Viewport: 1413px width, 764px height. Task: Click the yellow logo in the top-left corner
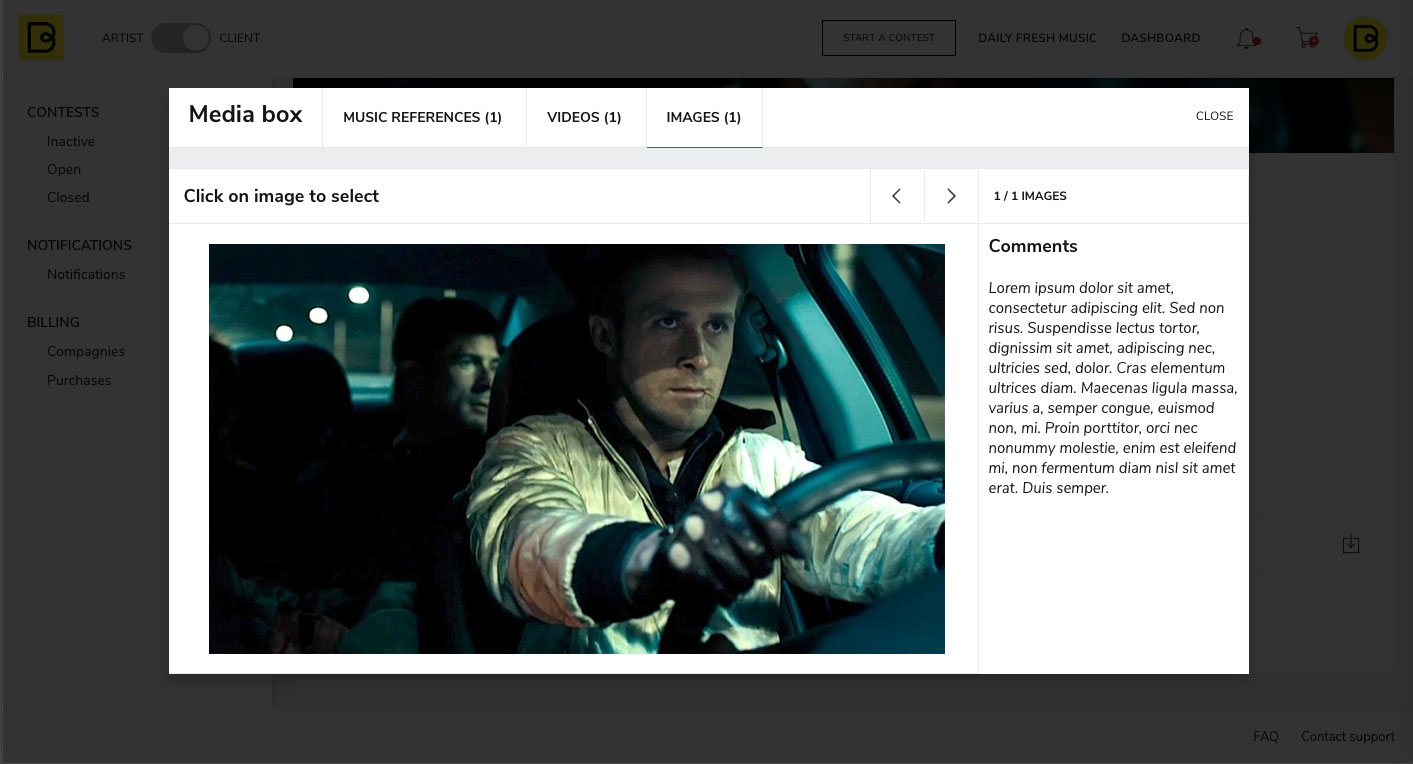(x=41, y=38)
